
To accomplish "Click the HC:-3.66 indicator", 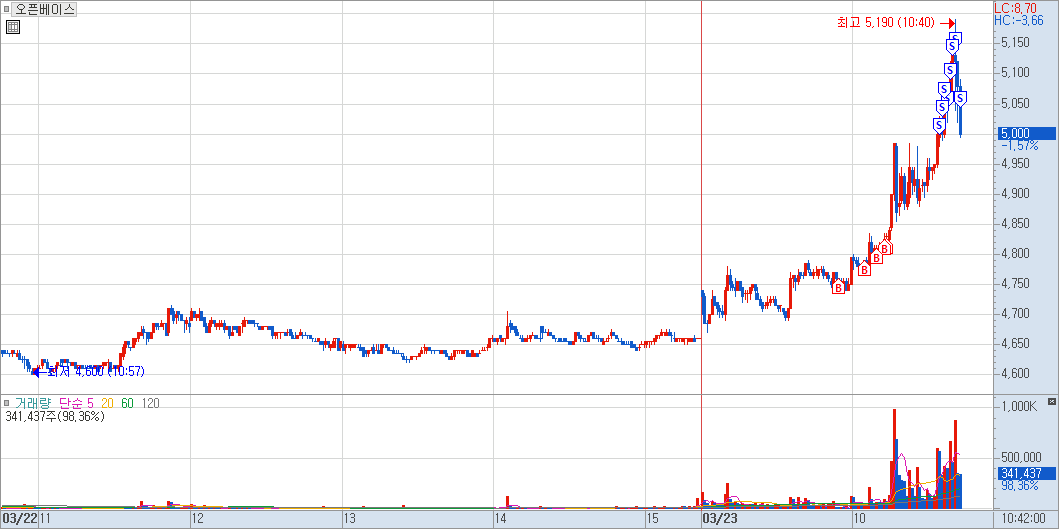I will pos(1018,20).
